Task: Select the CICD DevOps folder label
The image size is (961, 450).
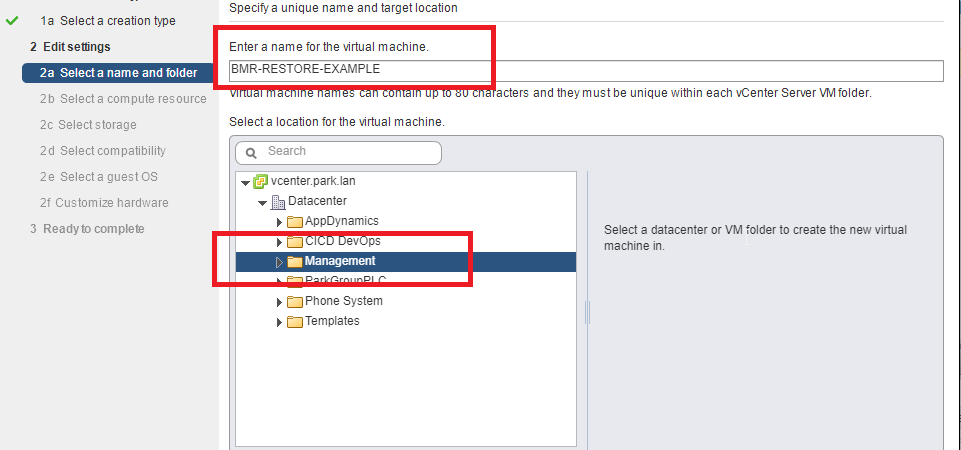Action: point(343,241)
